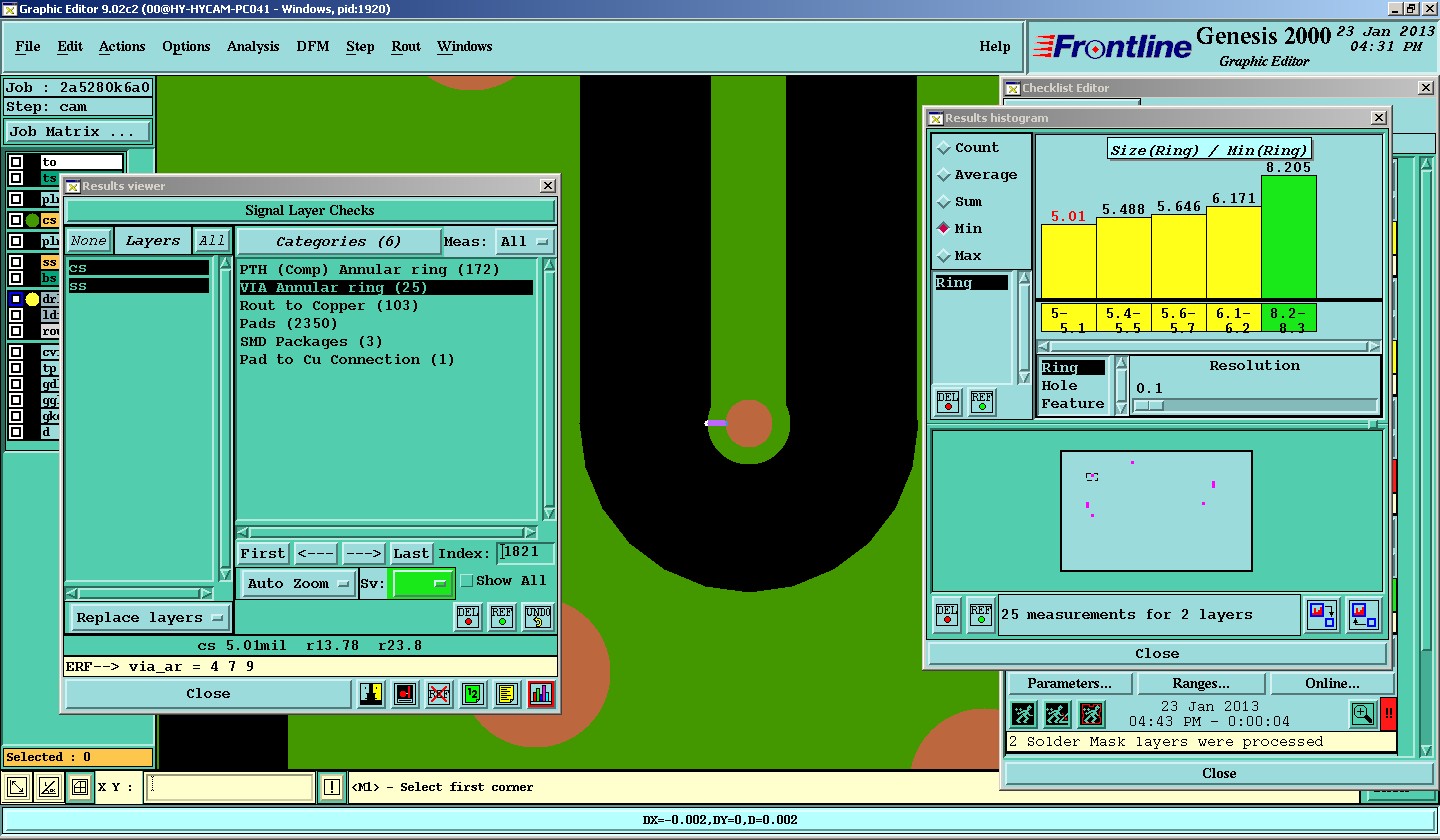Open the Job Matrix ... button

[x=78, y=131]
